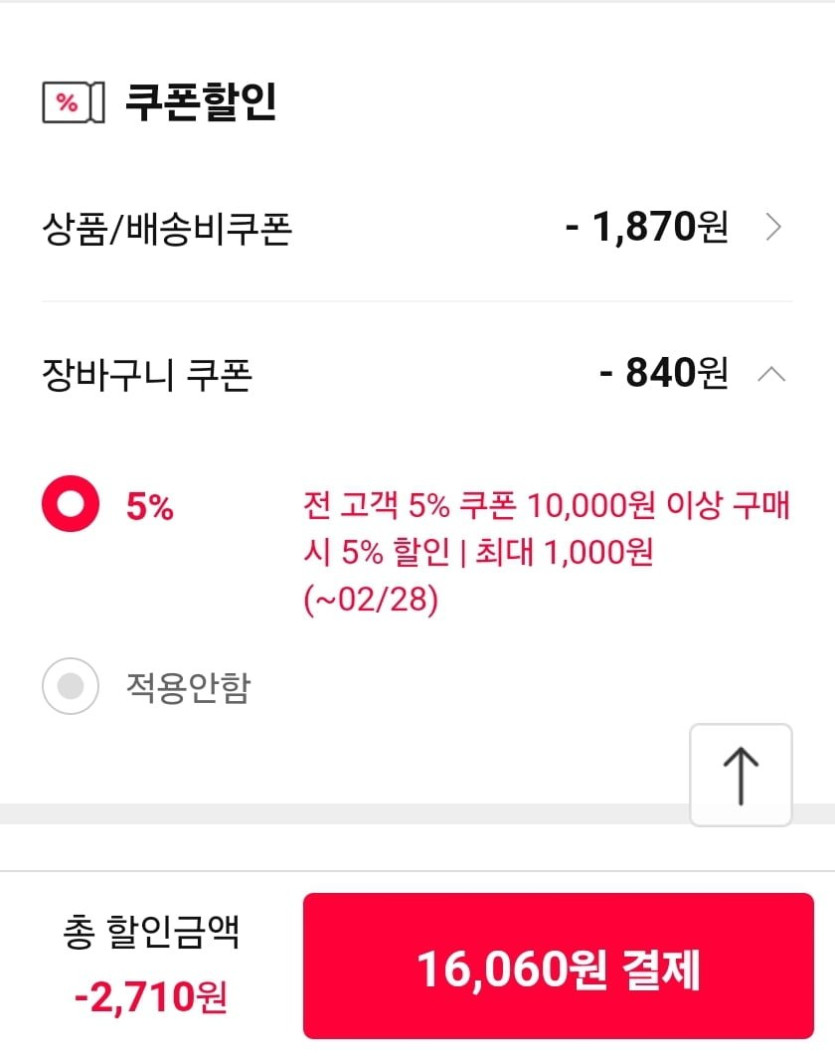Select the 적용안함 radio button

coord(70,686)
